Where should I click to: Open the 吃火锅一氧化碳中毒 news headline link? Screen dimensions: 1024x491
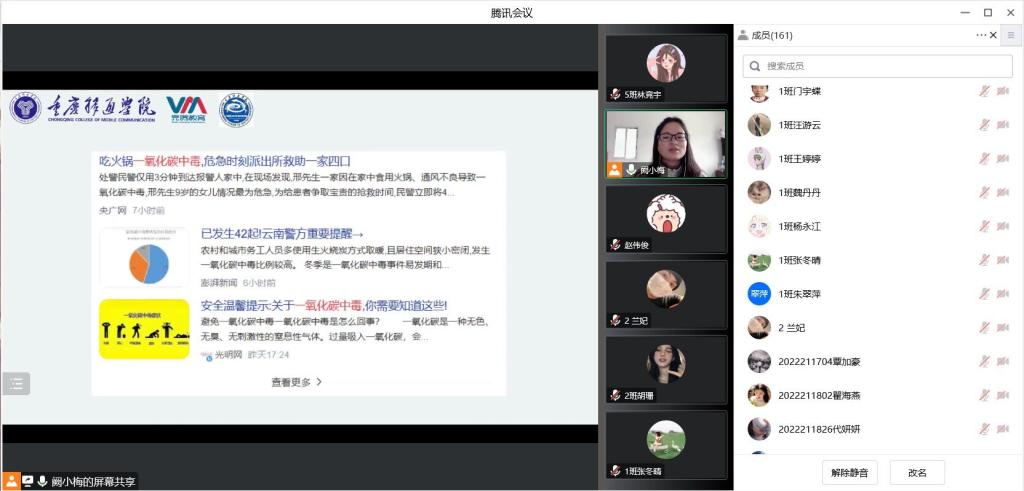click(x=224, y=160)
